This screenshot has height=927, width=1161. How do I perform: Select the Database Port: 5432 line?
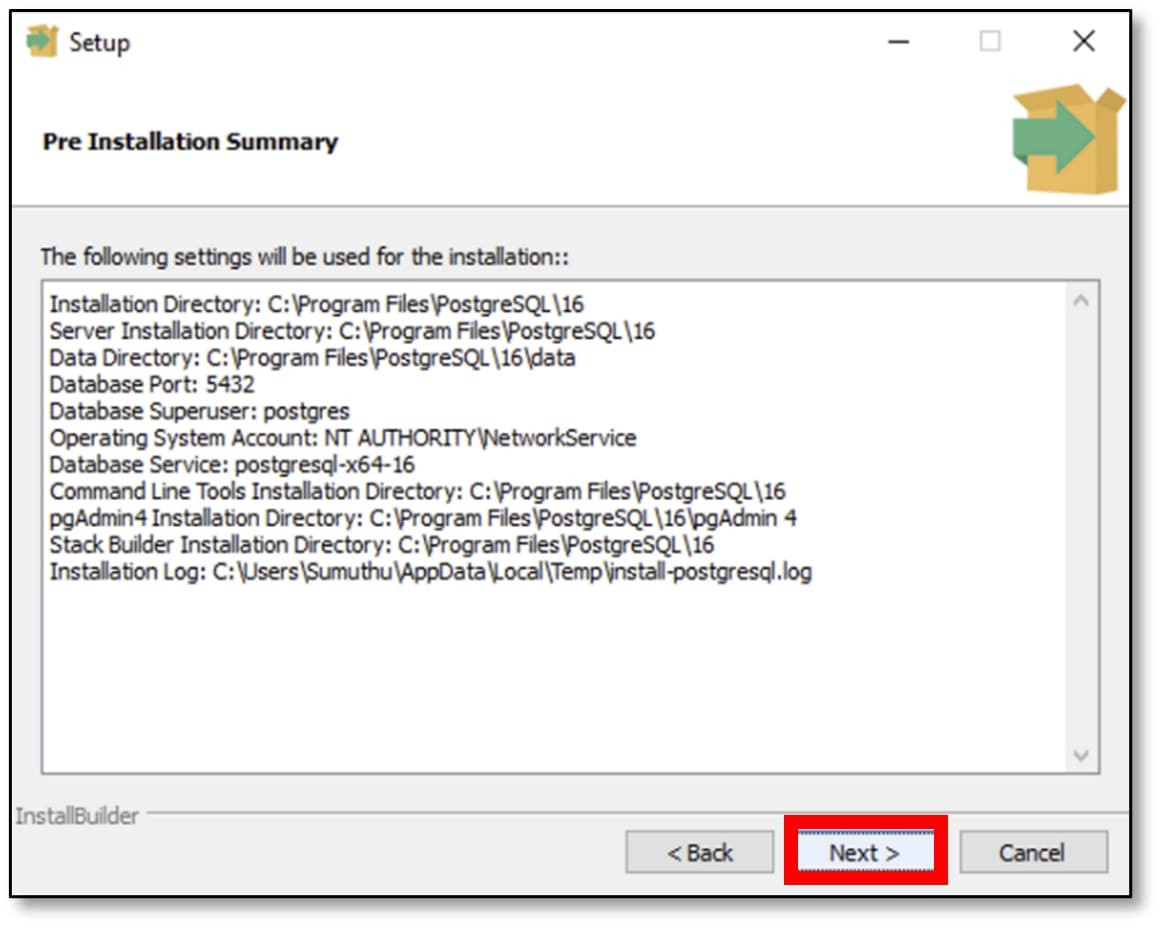click(152, 384)
